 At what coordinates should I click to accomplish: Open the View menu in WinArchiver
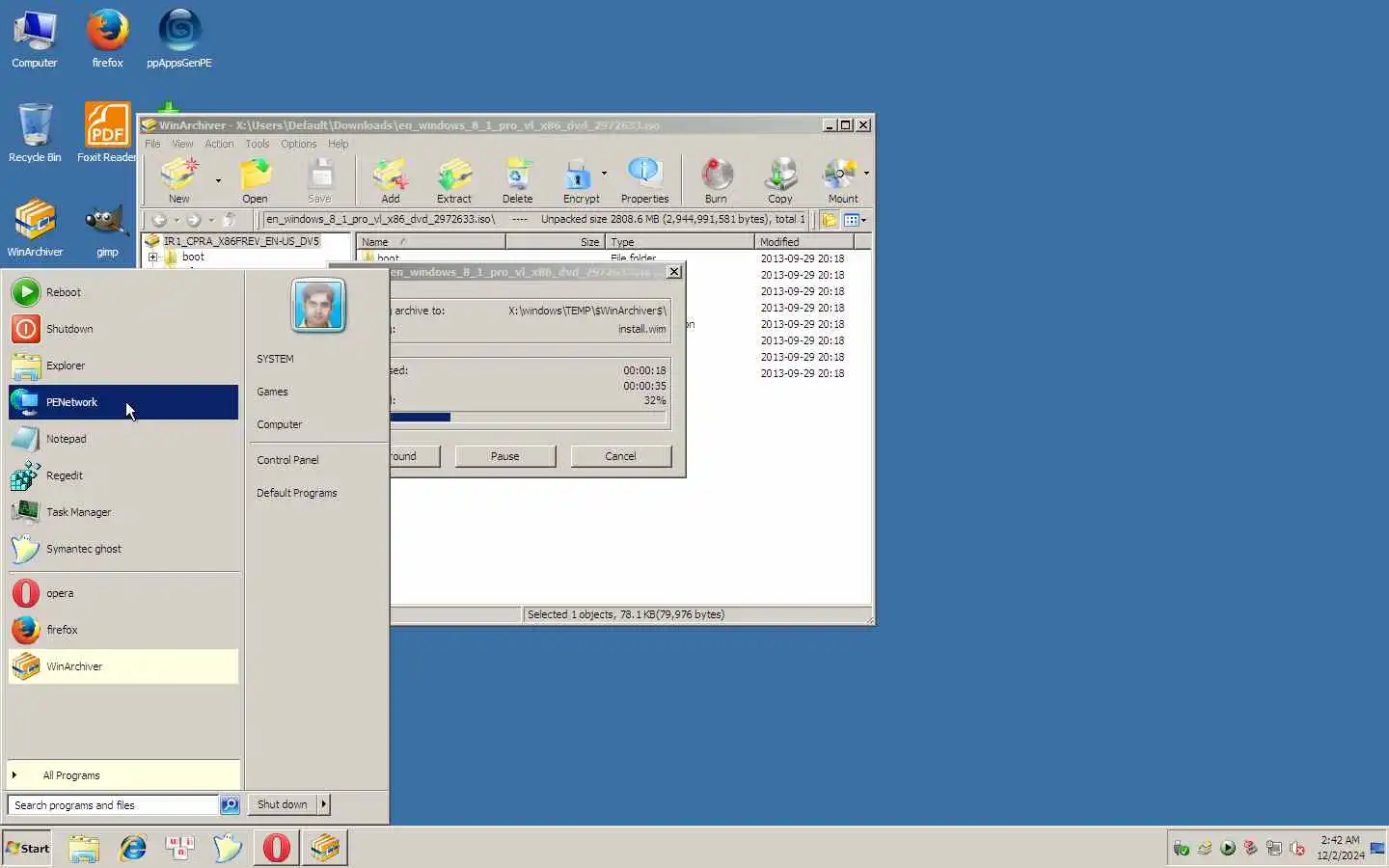182,144
